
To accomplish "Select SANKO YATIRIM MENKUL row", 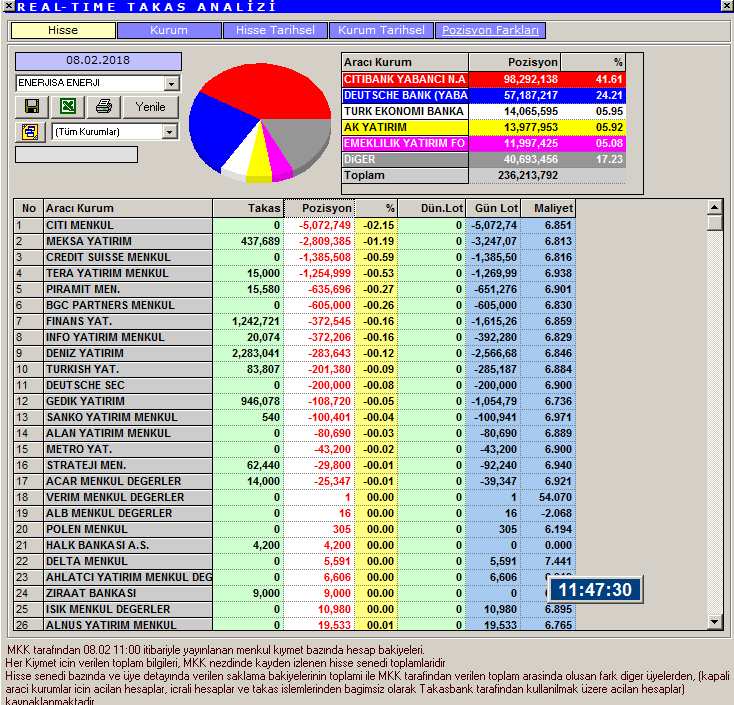I will click(295, 417).
